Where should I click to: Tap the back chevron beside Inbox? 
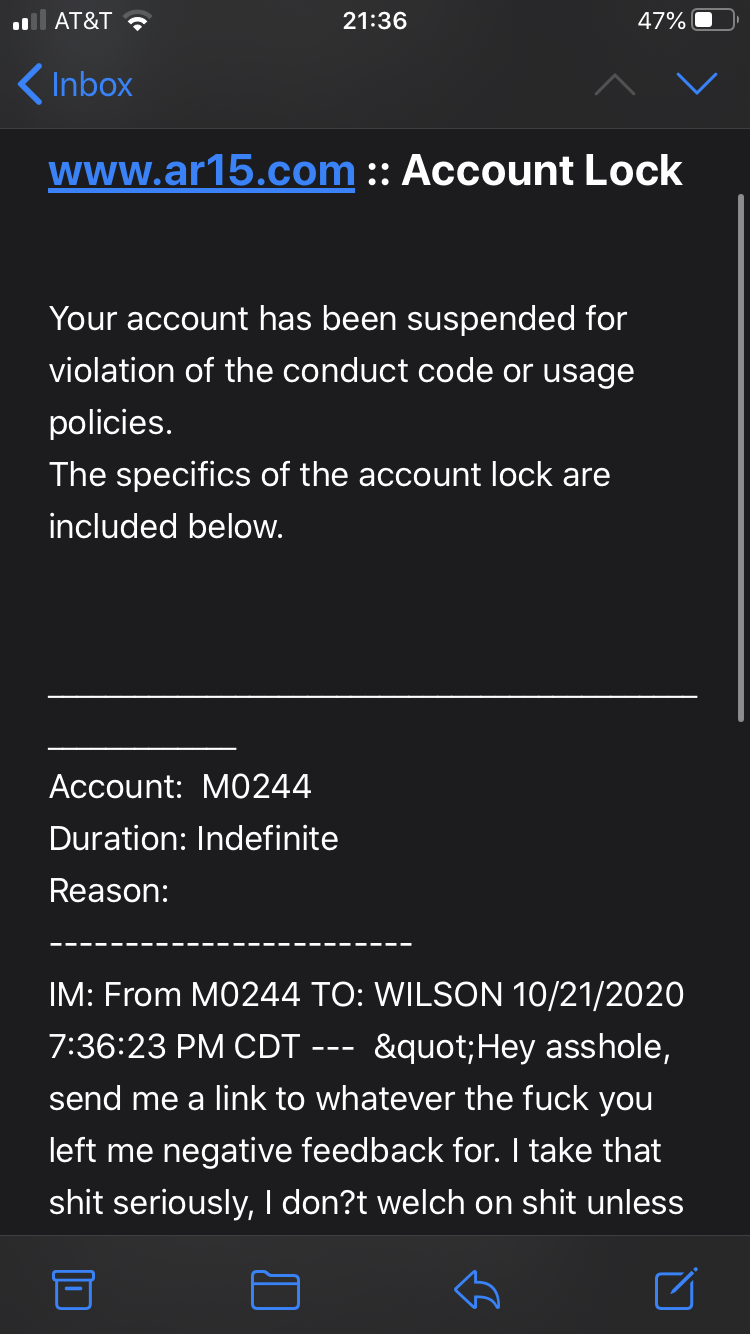tap(31, 85)
